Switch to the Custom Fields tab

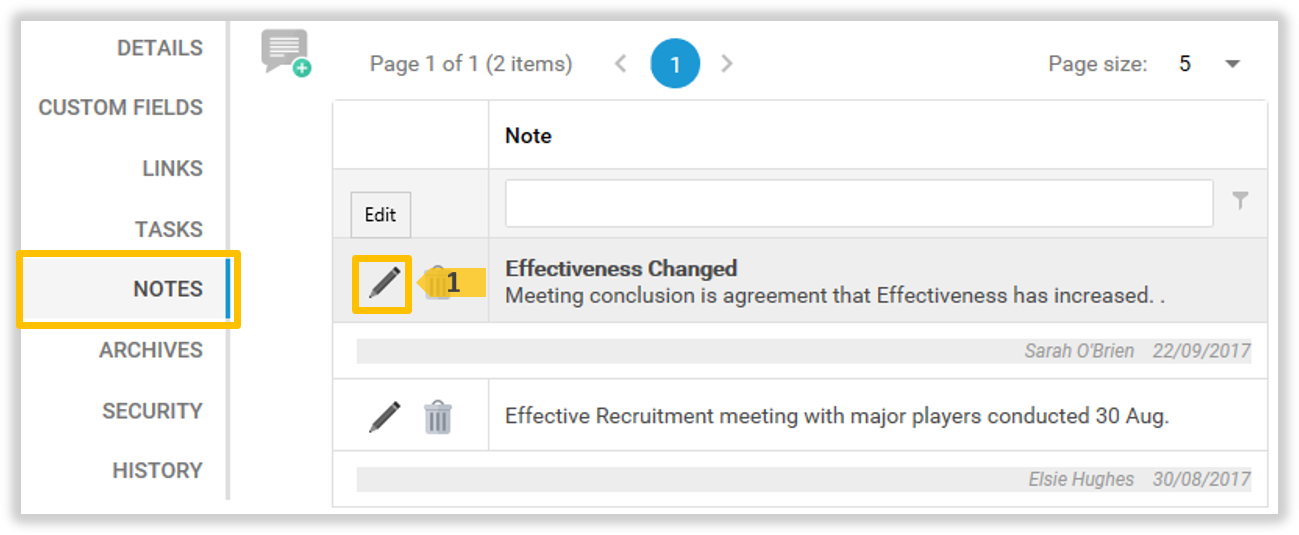click(x=120, y=108)
